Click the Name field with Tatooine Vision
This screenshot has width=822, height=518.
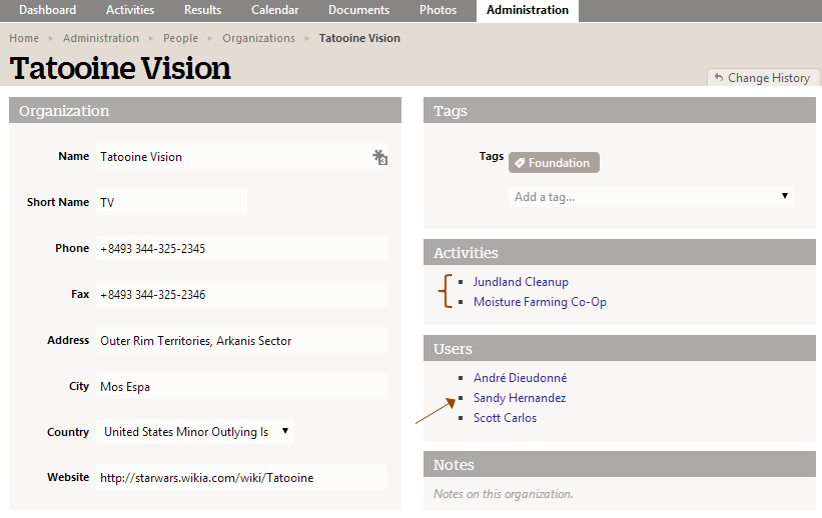(x=241, y=156)
